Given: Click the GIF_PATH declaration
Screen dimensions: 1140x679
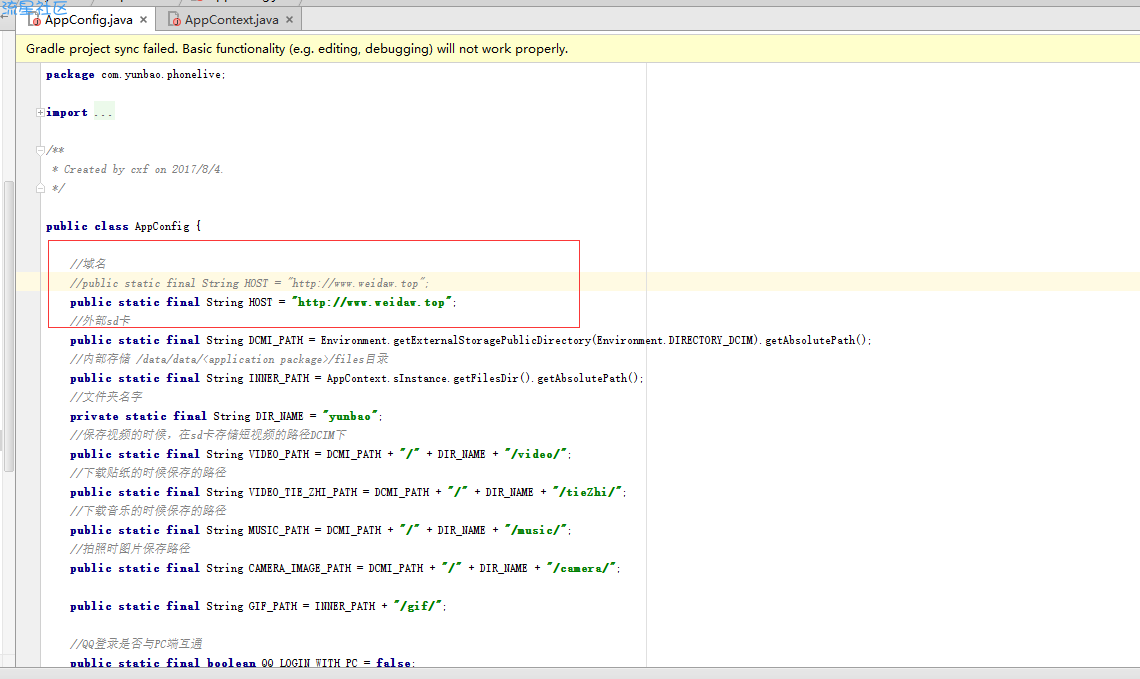Looking at the screenshot, I should pyautogui.click(x=258, y=606).
